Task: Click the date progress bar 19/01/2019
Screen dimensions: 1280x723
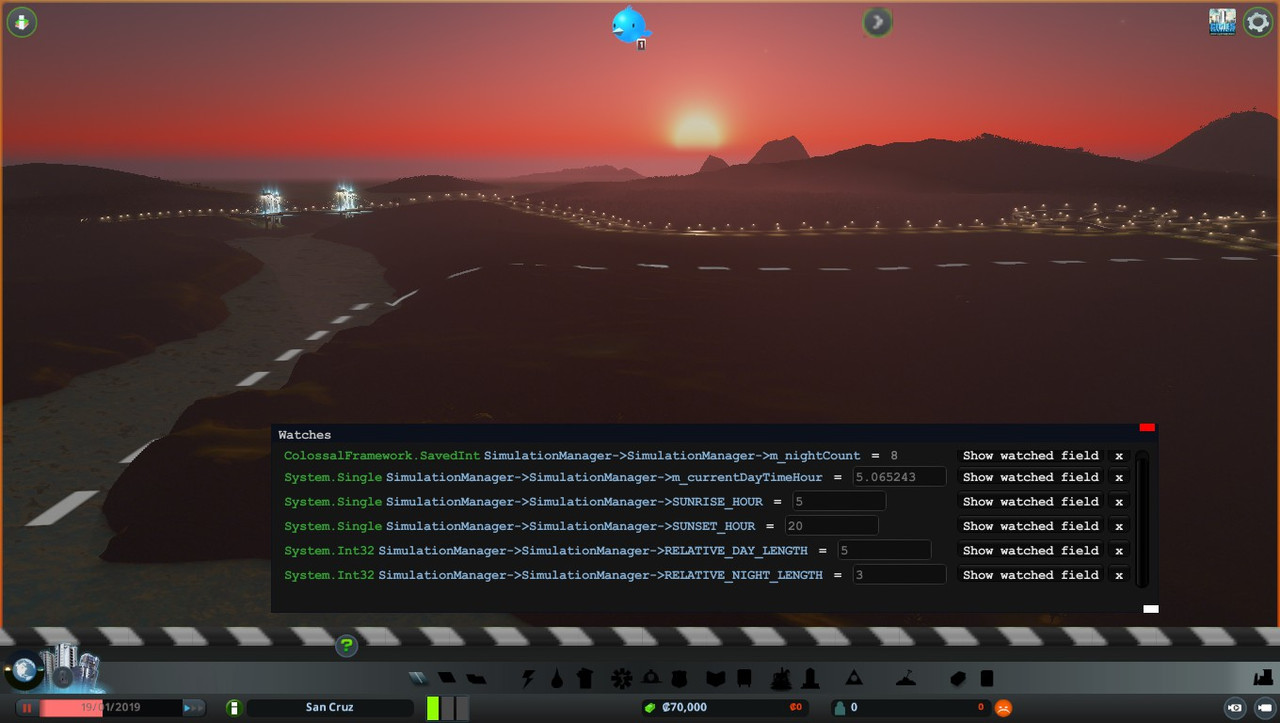Action: (110, 707)
